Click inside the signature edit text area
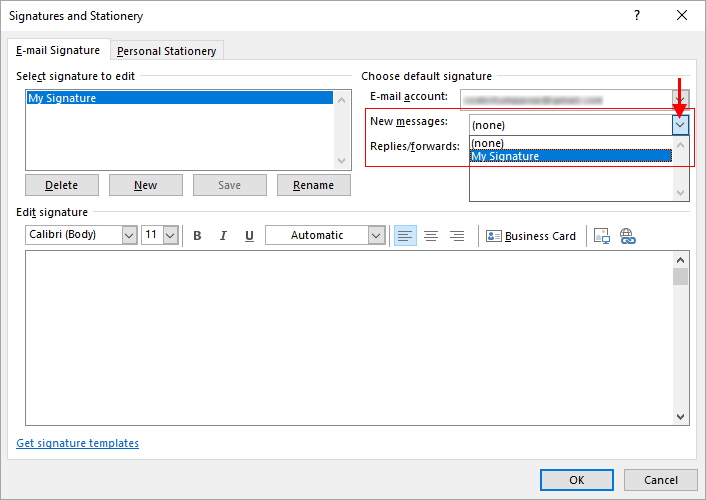706x500 pixels. [350, 337]
